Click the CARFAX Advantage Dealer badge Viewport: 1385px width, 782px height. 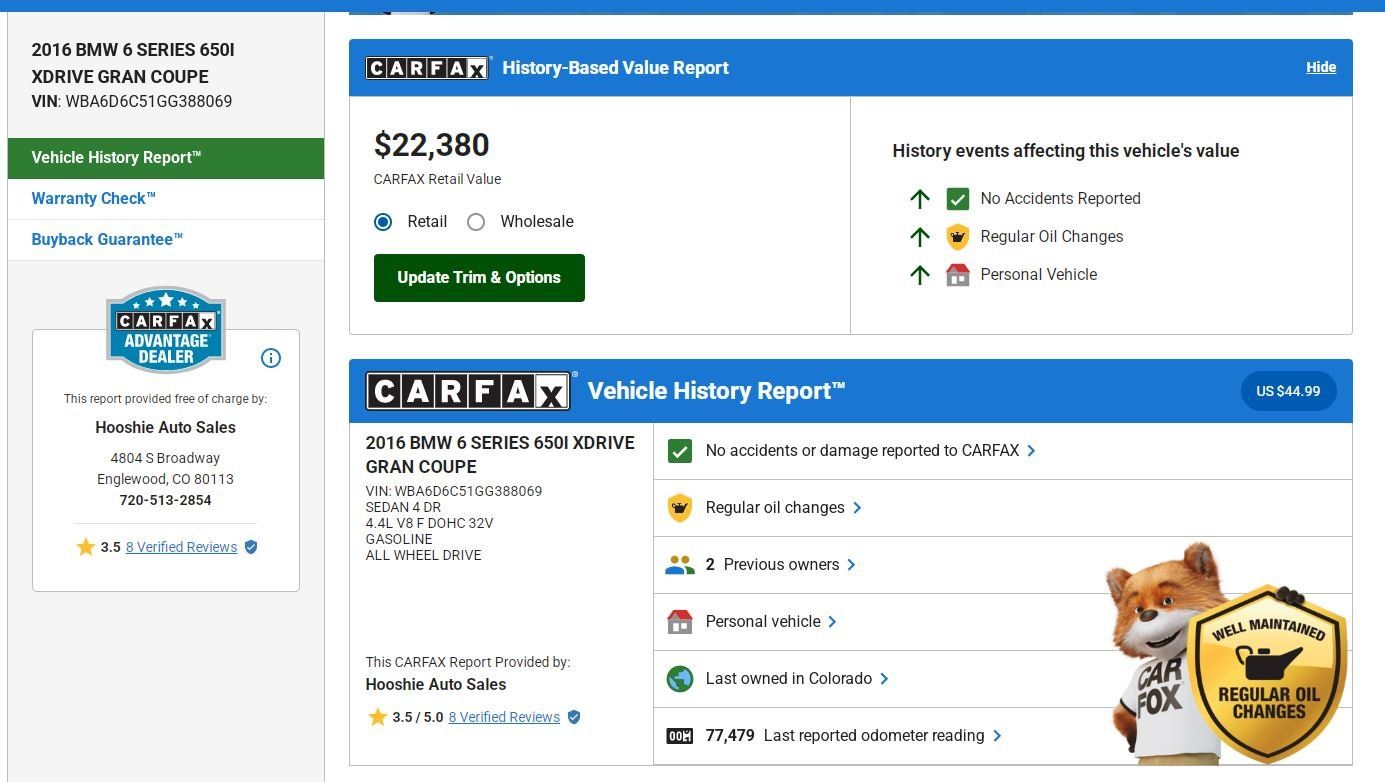pyautogui.click(x=166, y=329)
